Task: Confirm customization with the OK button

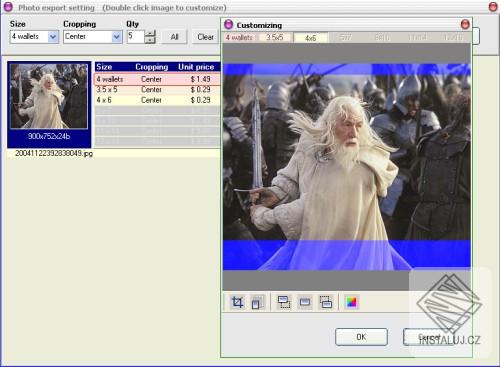Action: (x=361, y=337)
